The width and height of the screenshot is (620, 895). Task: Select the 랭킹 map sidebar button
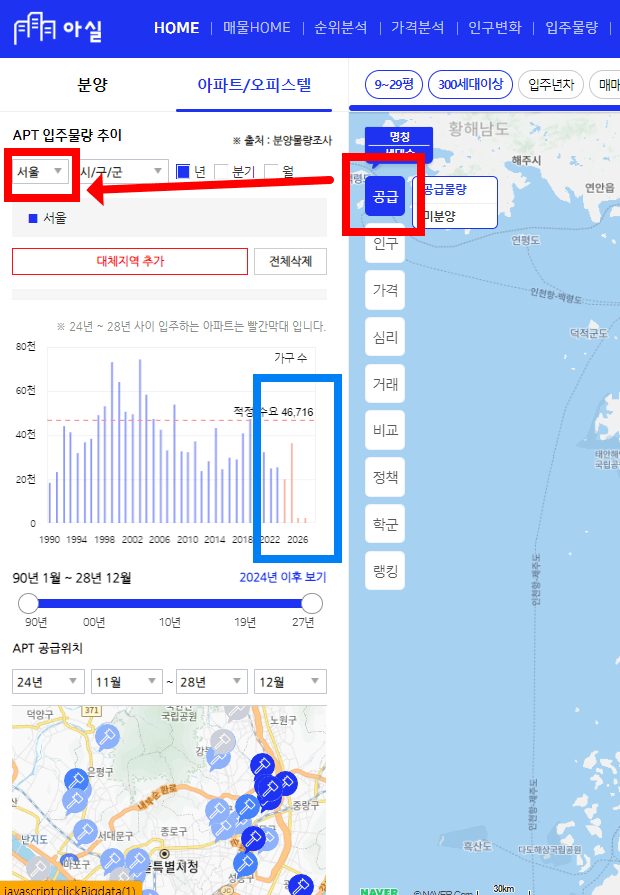point(385,570)
